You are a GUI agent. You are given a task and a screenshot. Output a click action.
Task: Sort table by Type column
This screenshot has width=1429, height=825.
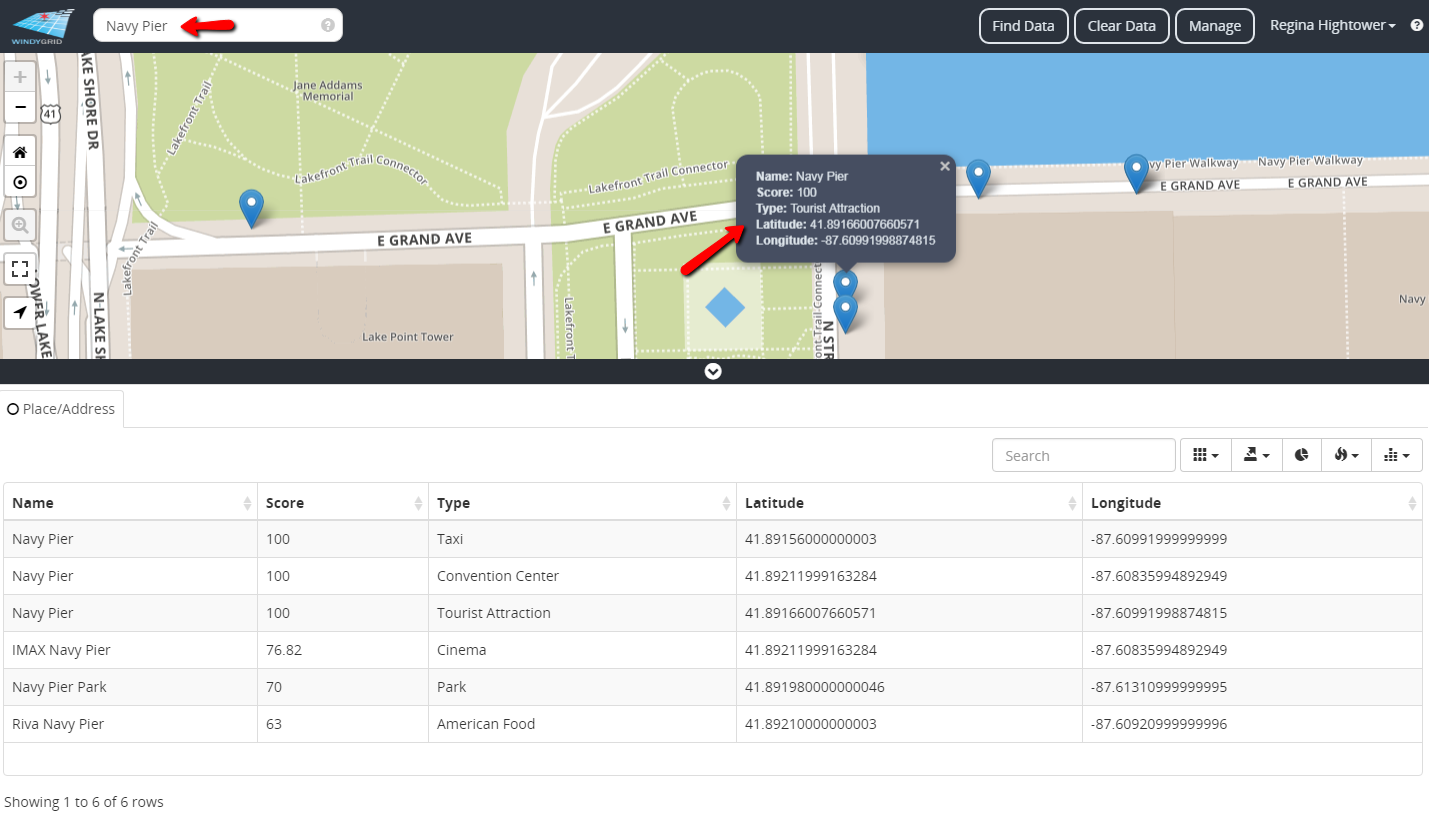pos(583,503)
